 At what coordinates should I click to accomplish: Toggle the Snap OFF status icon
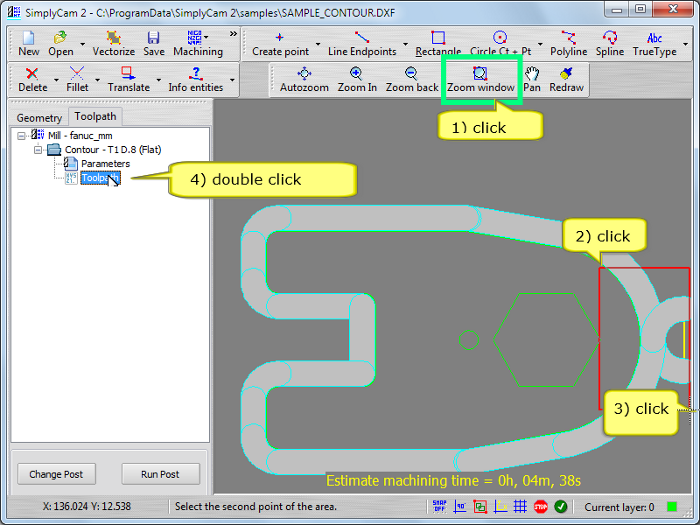pyautogui.click(x=439, y=507)
